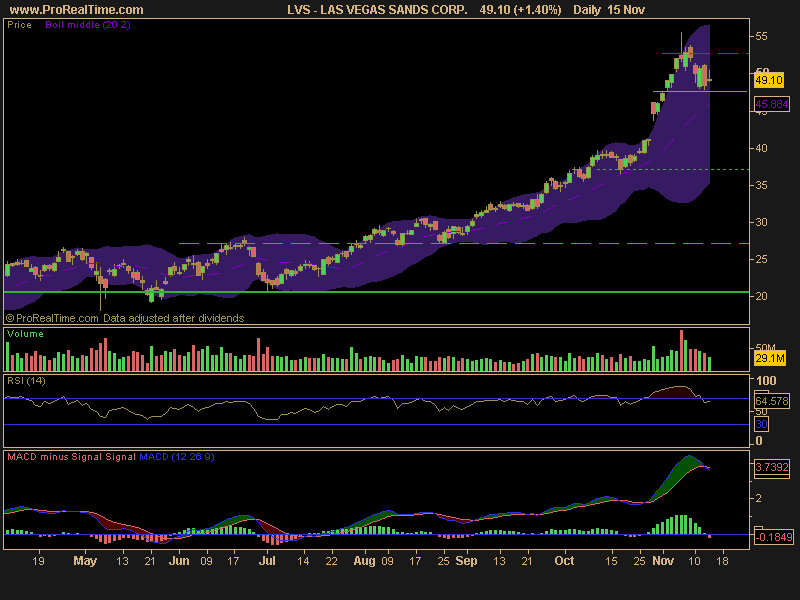Select the green dashed horizontal line near 27
The width and height of the screenshot is (800, 600).
pyautogui.click(x=464, y=243)
